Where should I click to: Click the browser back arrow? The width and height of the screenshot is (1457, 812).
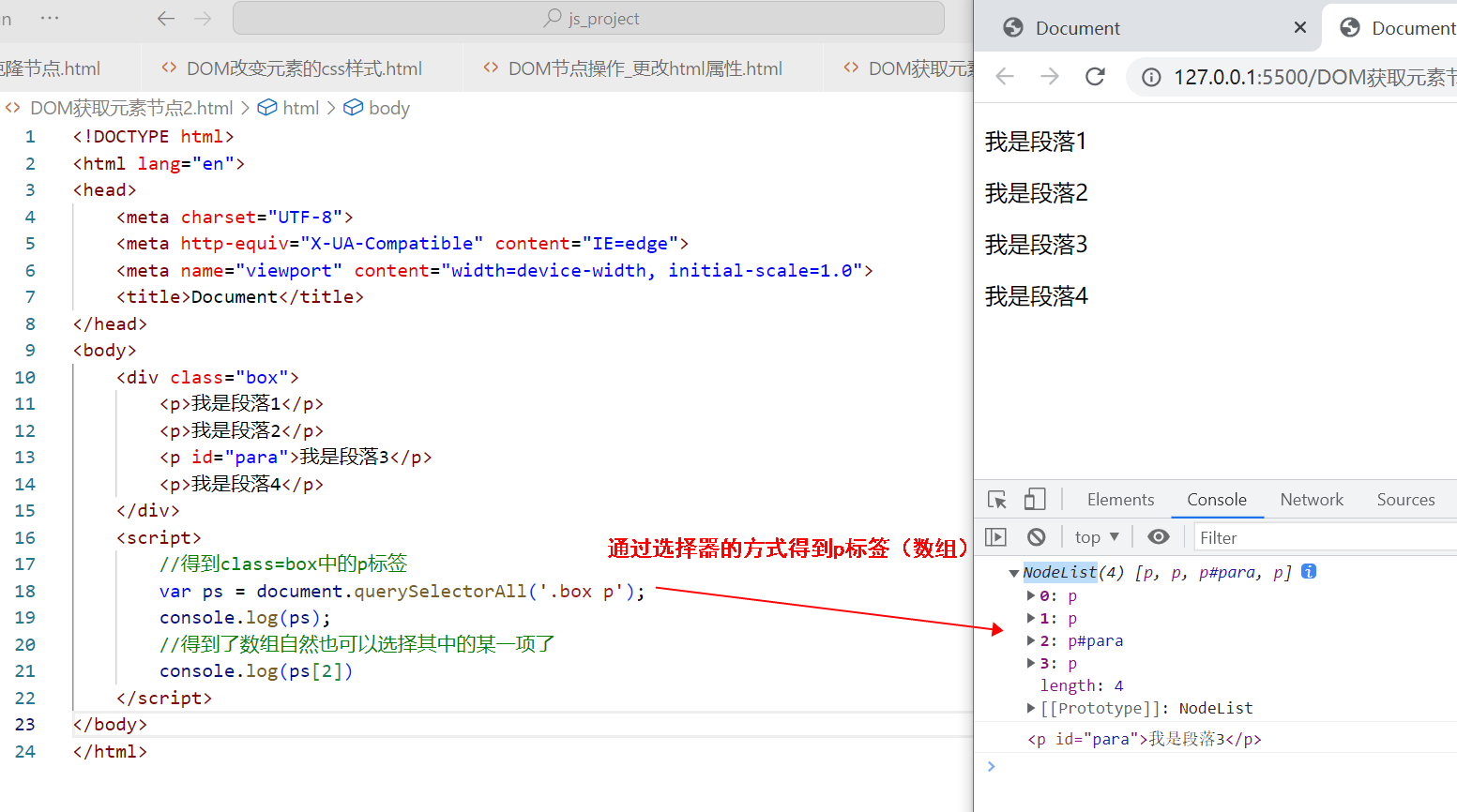point(1005,77)
